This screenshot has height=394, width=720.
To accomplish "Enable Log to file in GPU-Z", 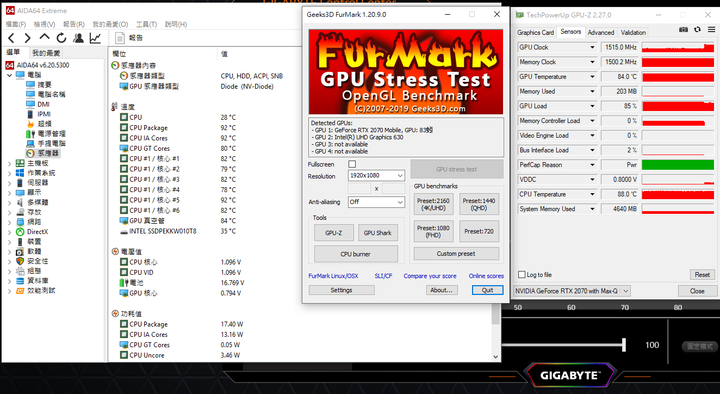I will click(x=522, y=275).
